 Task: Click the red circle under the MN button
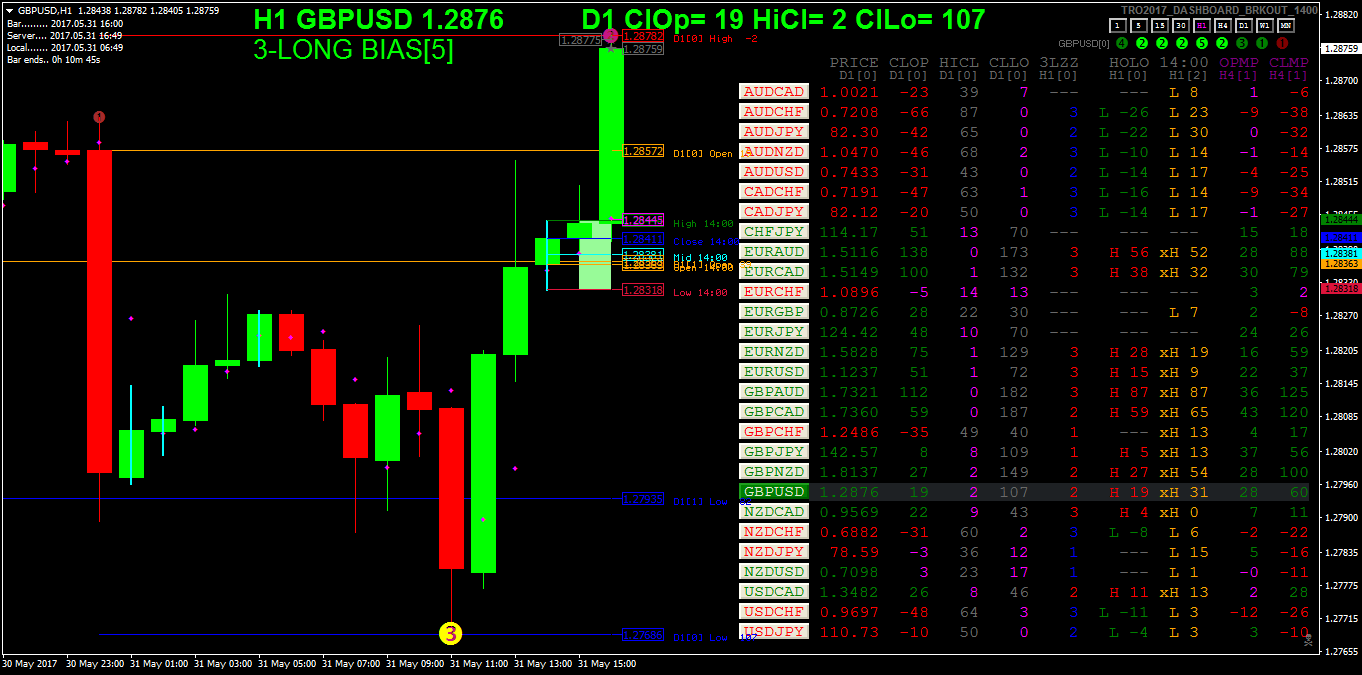(x=1282, y=43)
